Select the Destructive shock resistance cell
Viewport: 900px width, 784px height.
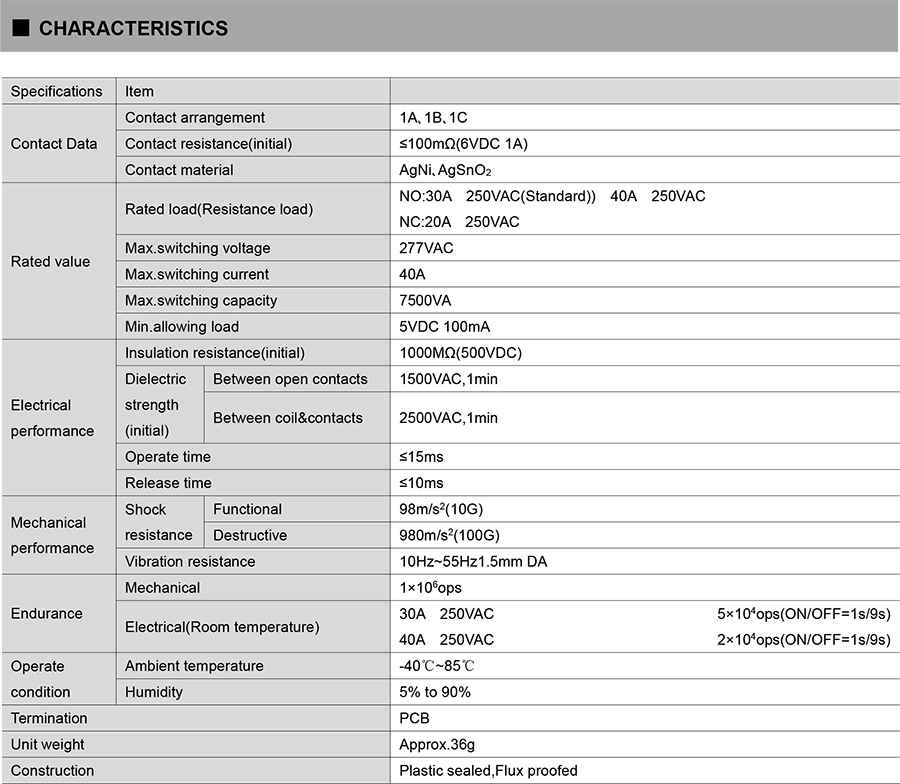250,535
